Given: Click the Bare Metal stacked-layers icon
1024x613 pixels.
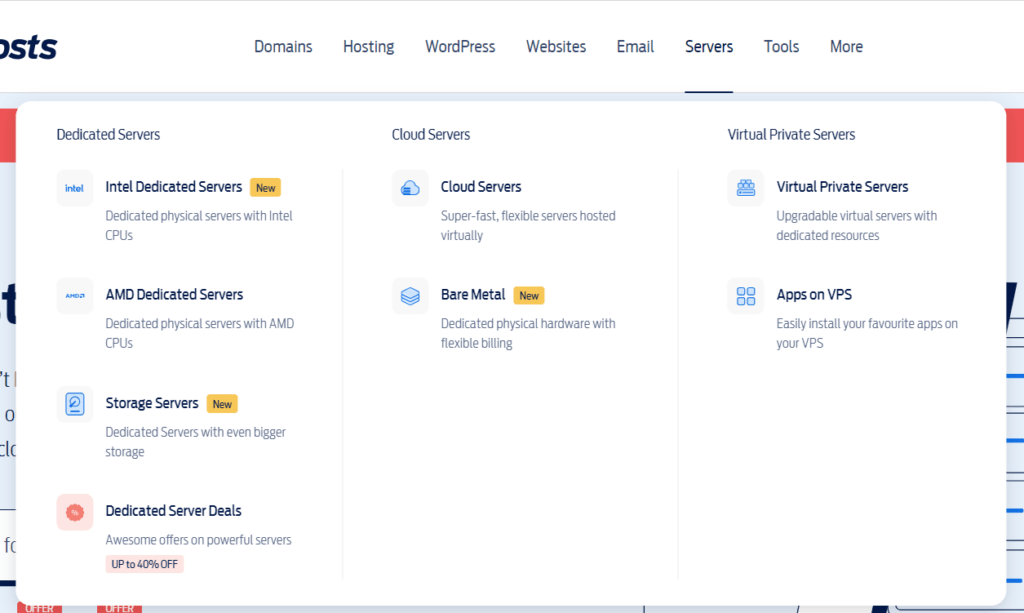Looking at the screenshot, I should coord(409,295).
